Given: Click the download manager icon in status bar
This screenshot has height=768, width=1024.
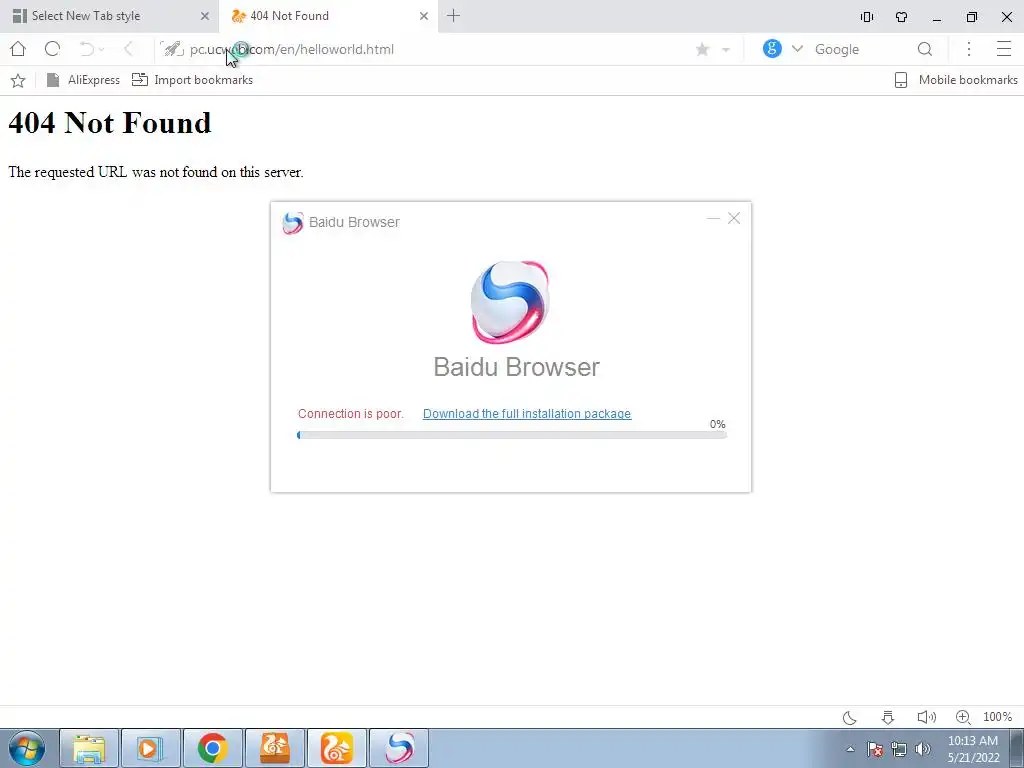Looking at the screenshot, I should point(888,717).
